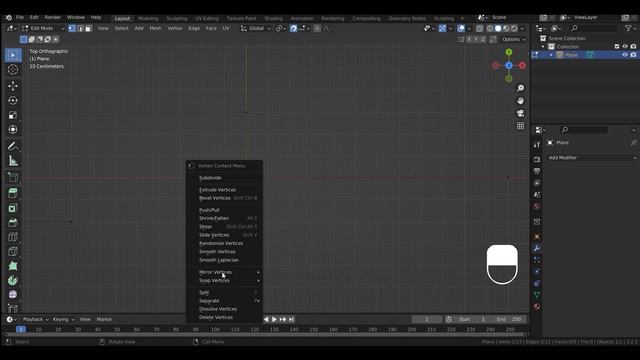Viewport: 640px width, 360px height.
Task: Open the Mesh menu in header
Action: pyautogui.click(x=155, y=28)
